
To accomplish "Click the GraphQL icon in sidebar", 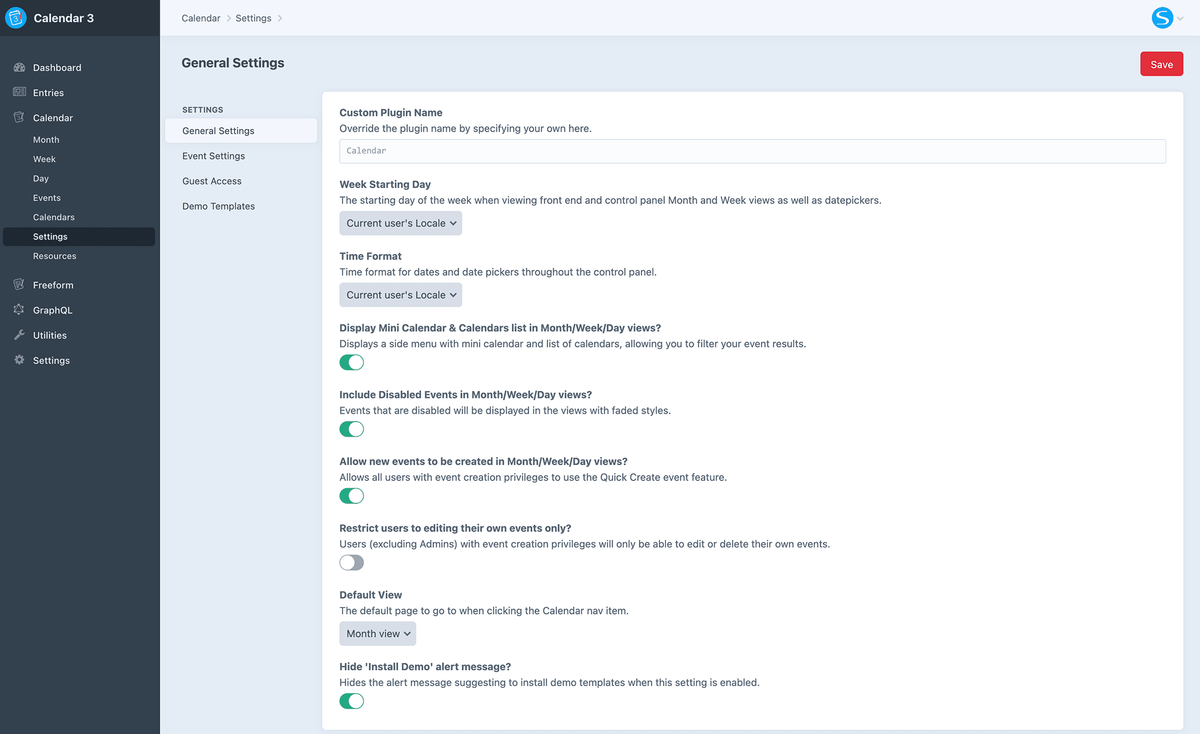I will point(19,310).
